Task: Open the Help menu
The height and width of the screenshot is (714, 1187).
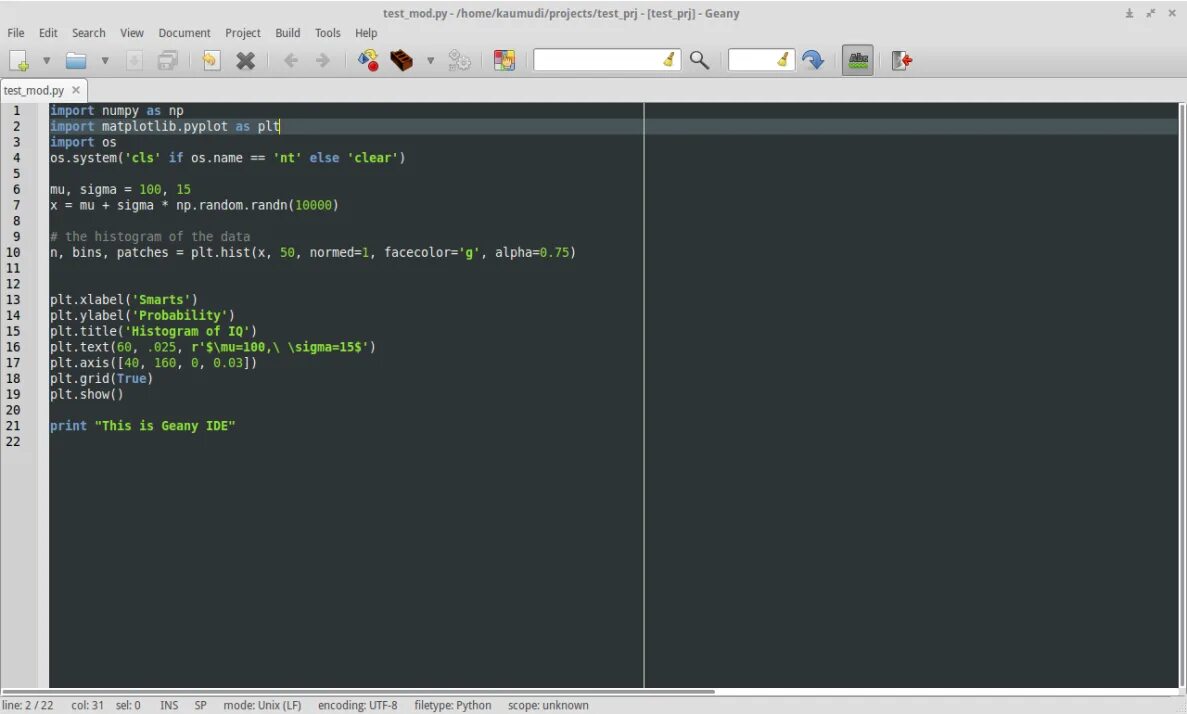Action: (366, 33)
